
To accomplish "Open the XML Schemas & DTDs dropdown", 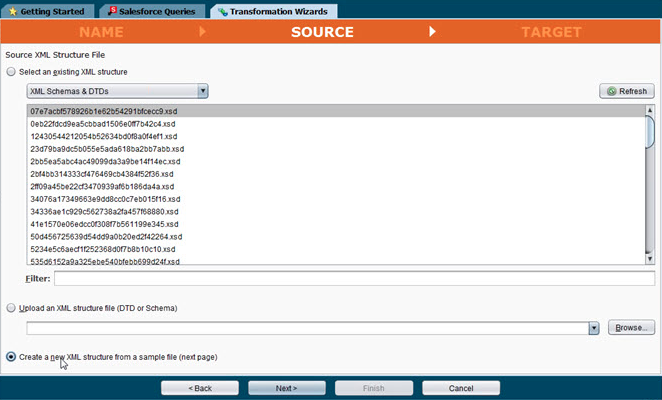I will (x=203, y=91).
